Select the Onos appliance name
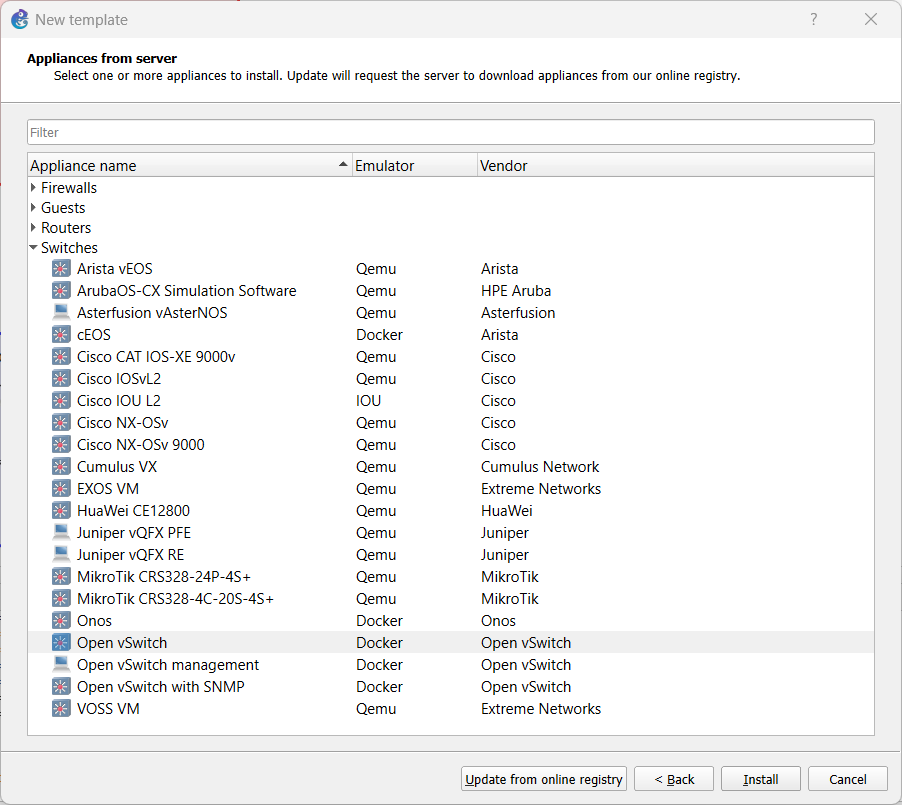The image size is (902, 805). [x=94, y=621]
